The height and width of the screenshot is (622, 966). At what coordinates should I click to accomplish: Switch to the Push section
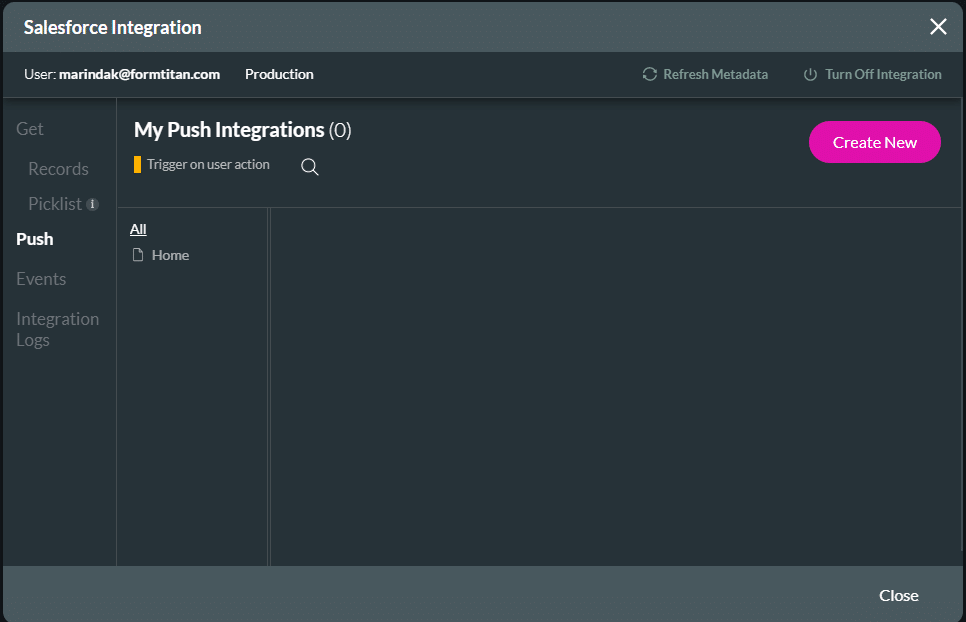[x=34, y=238]
